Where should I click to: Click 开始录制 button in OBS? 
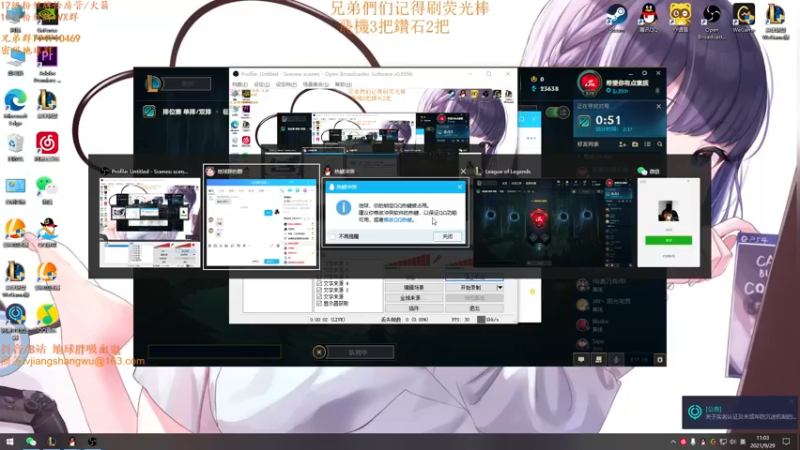pos(470,287)
